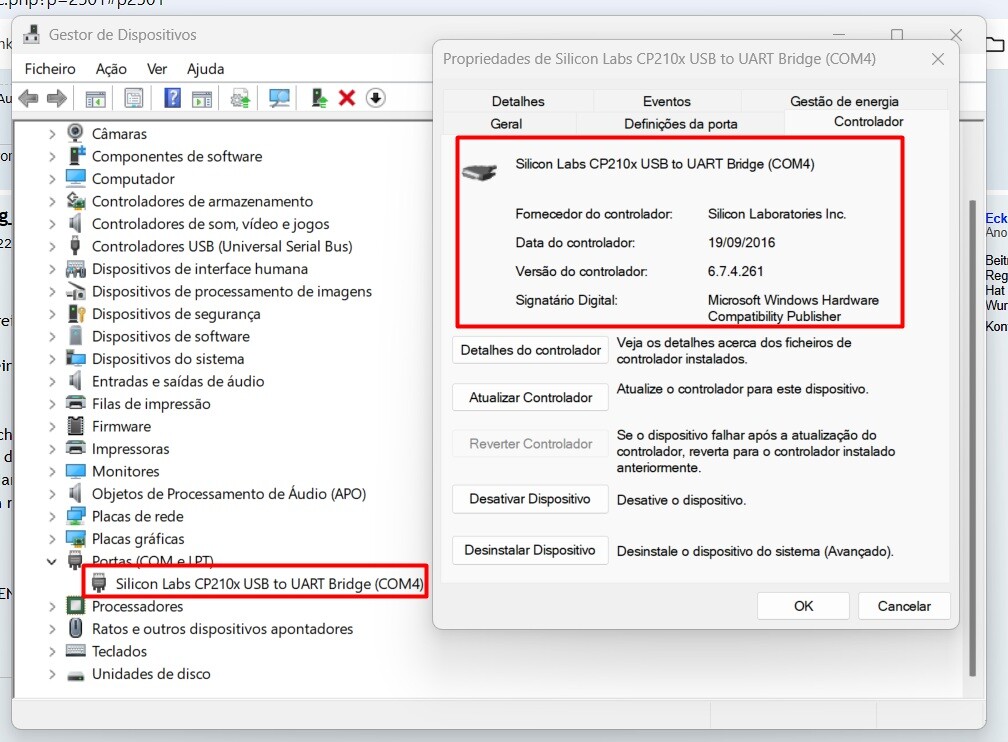This screenshot has height=742, width=1008.
Task: Click the Back arrow in toolbar
Action: tap(28, 98)
